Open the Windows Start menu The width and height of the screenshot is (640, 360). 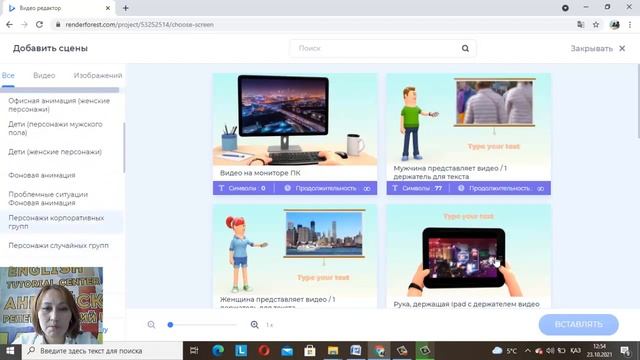point(10,351)
